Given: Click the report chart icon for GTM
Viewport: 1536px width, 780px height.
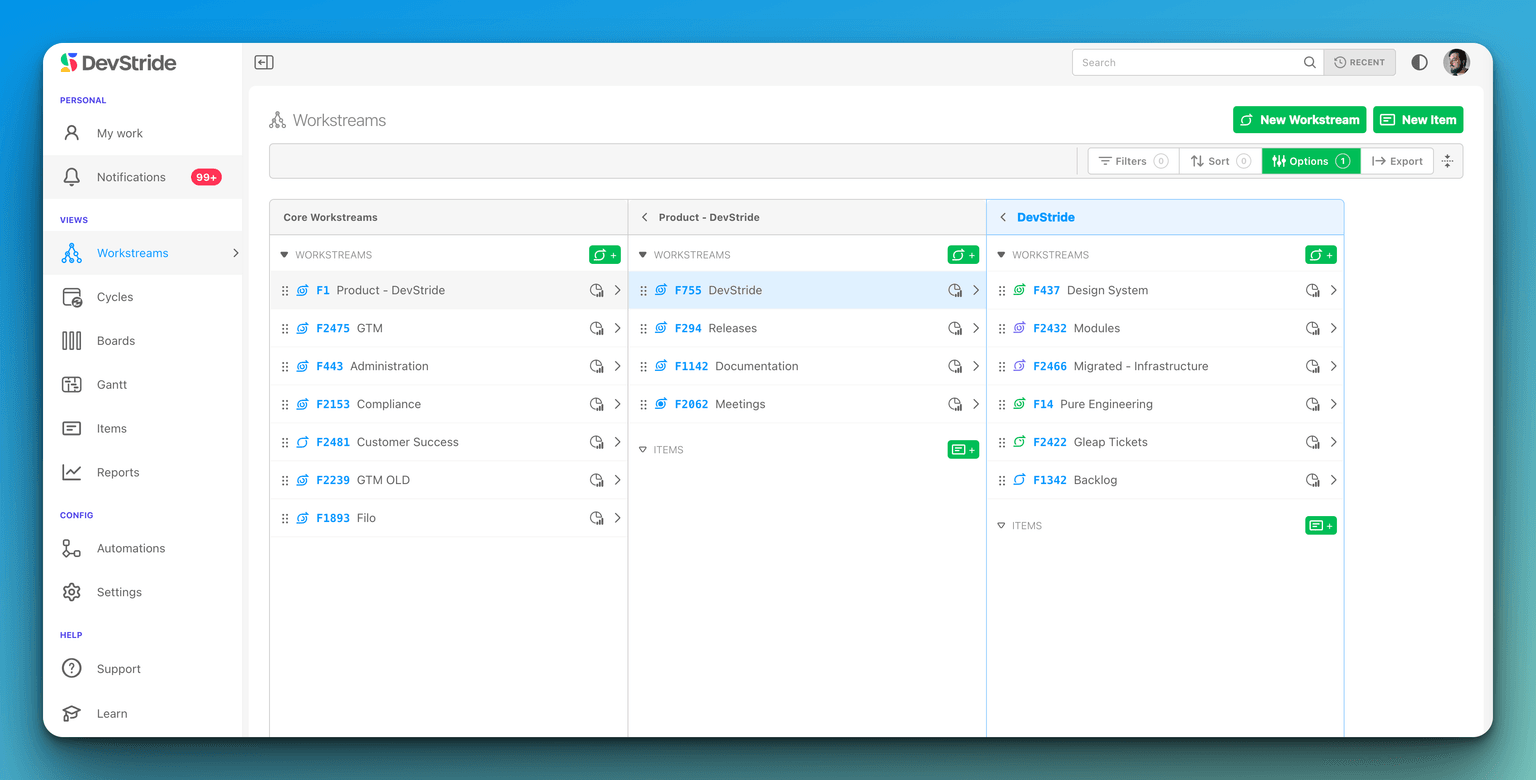Looking at the screenshot, I should click(x=597, y=328).
